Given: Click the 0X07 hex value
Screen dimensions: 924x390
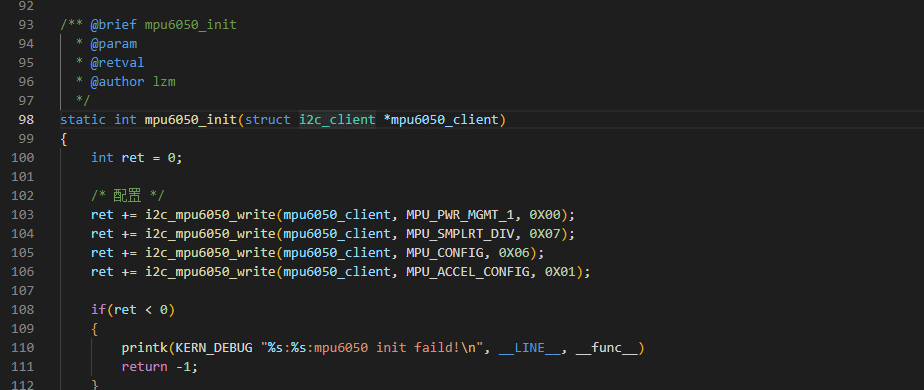Looking at the screenshot, I should [544, 234].
